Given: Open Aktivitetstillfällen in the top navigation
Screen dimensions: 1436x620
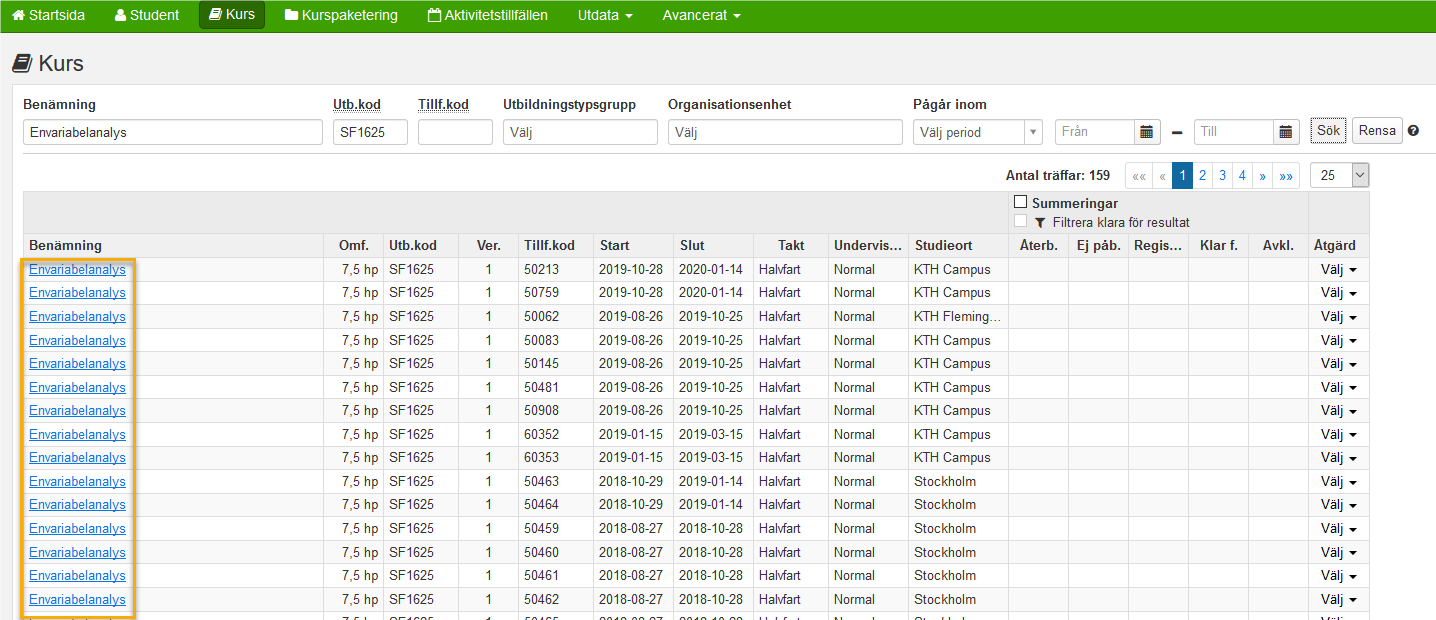Looking at the screenshot, I should [x=488, y=15].
